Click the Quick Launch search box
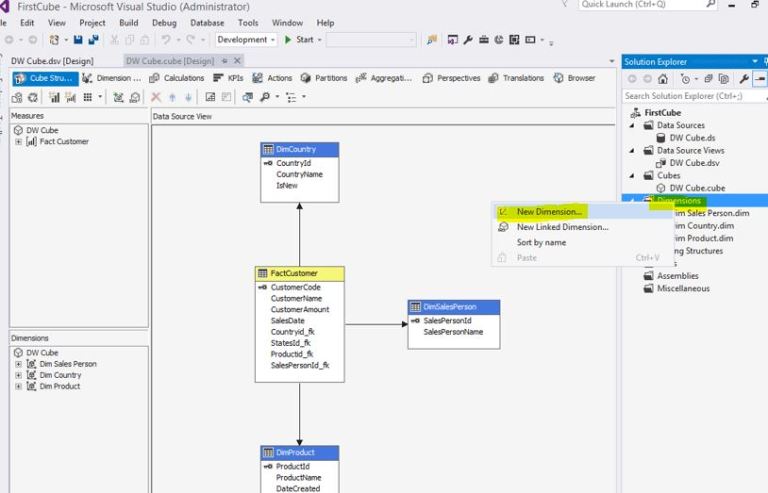 pos(648,4)
